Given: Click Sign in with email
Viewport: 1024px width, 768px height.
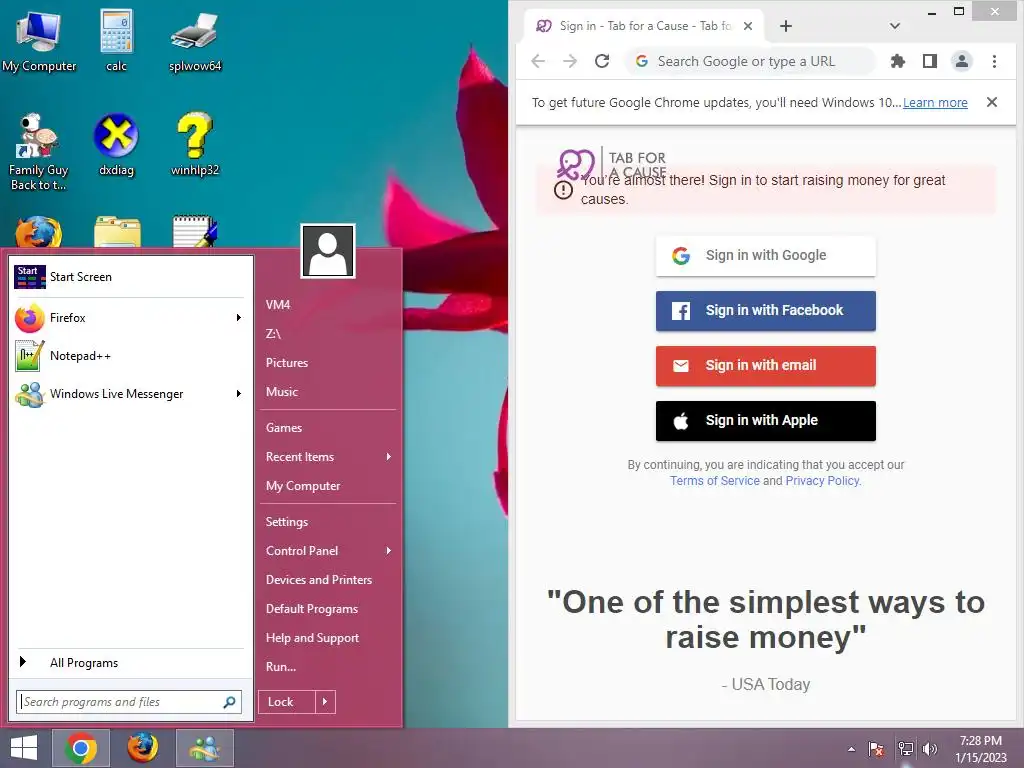Looking at the screenshot, I should tap(765, 366).
